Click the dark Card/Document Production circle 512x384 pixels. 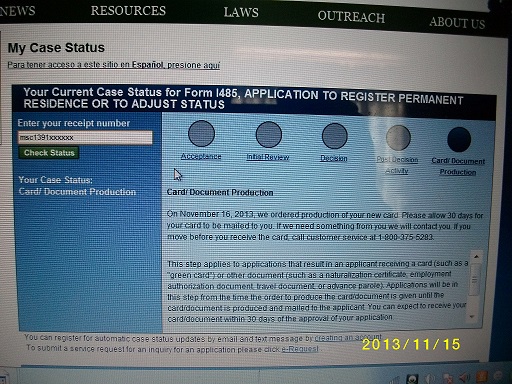pyautogui.click(x=459, y=139)
